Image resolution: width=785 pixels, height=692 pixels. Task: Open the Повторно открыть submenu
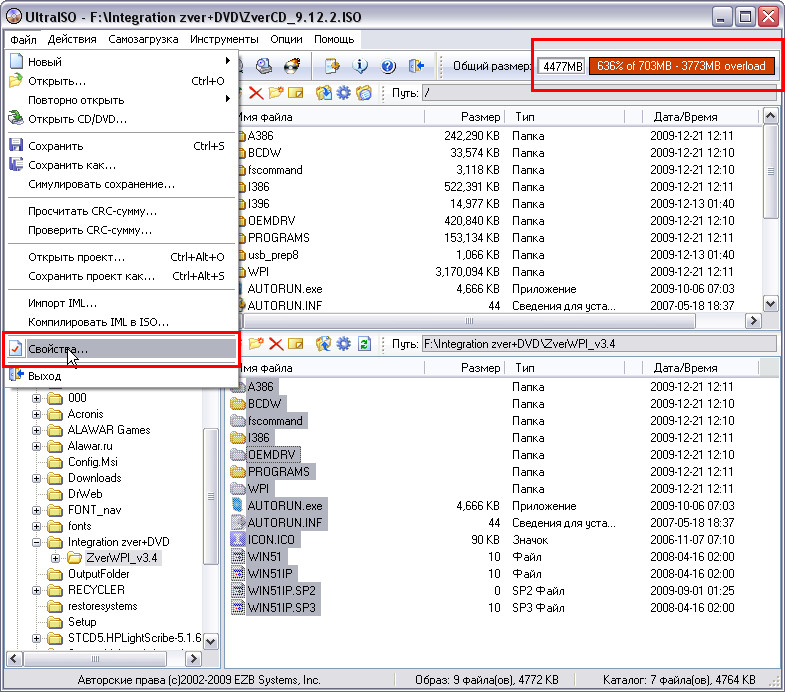pyautogui.click(x=122, y=100)
